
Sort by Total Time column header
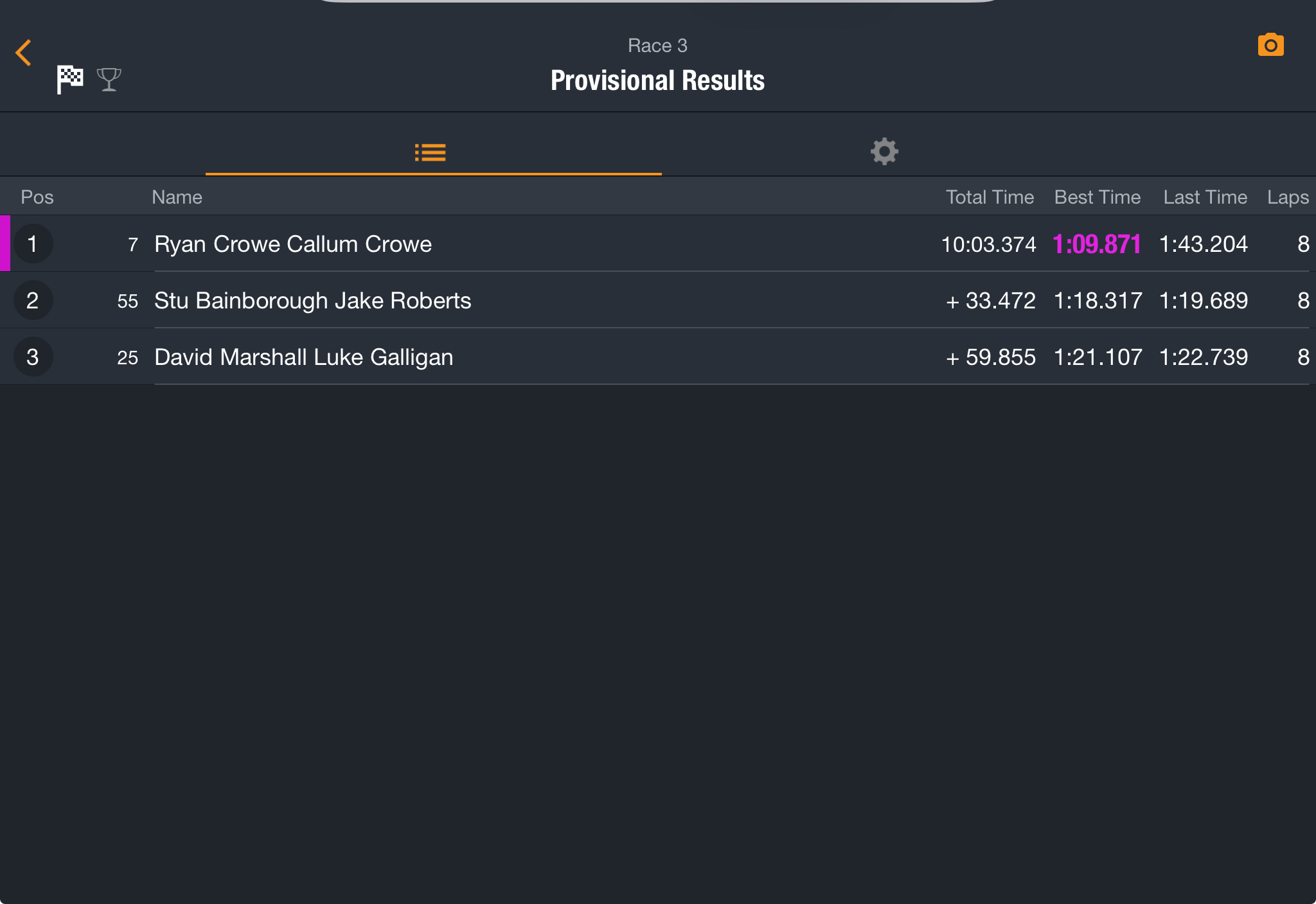click(x=990, y=197)
